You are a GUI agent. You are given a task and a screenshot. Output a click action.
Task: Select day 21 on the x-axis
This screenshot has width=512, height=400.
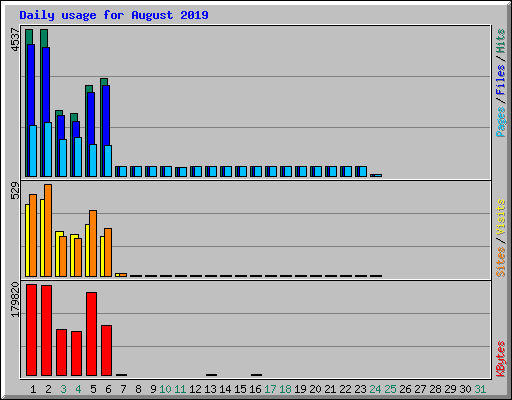tap(330, 389)
